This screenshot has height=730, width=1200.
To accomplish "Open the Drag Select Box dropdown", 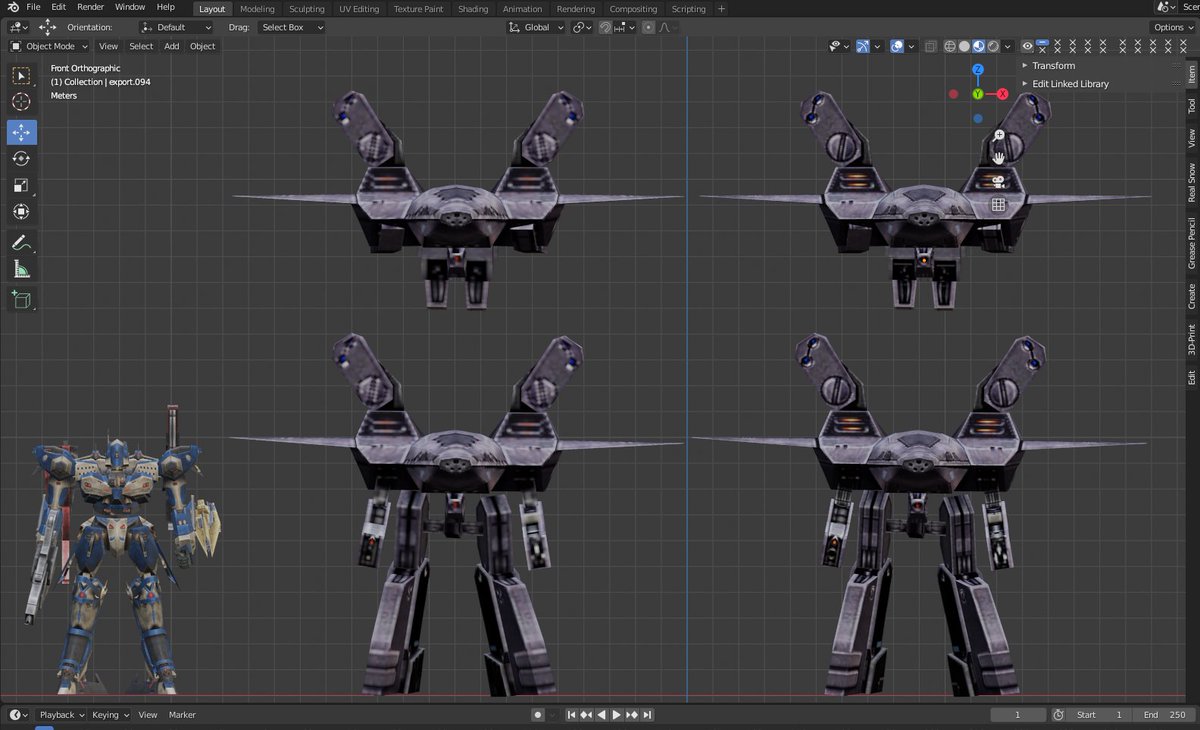I will pyautogui.click(x=292, y=27).
